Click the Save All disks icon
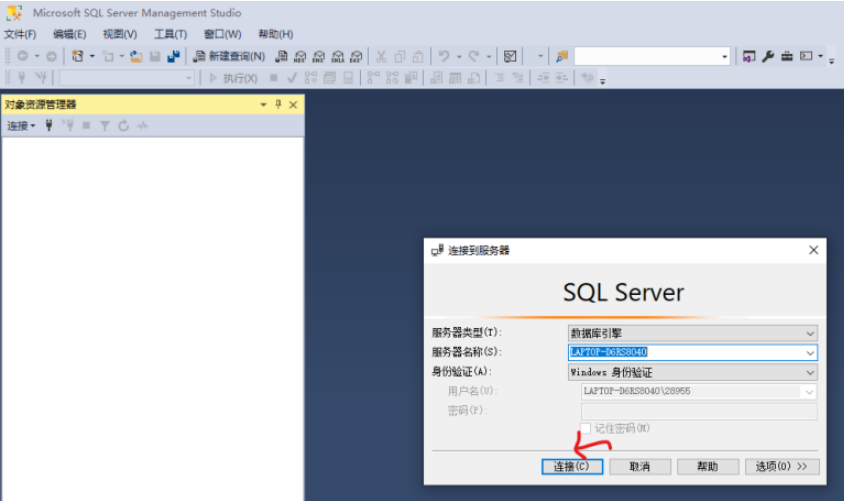 coord(173,56)
